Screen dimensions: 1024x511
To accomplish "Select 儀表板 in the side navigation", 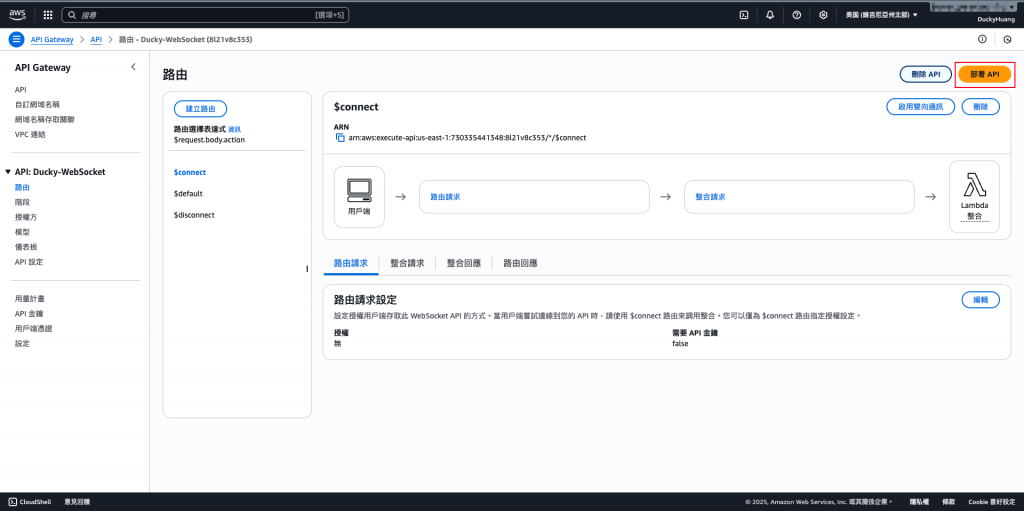I will [26, 247].
